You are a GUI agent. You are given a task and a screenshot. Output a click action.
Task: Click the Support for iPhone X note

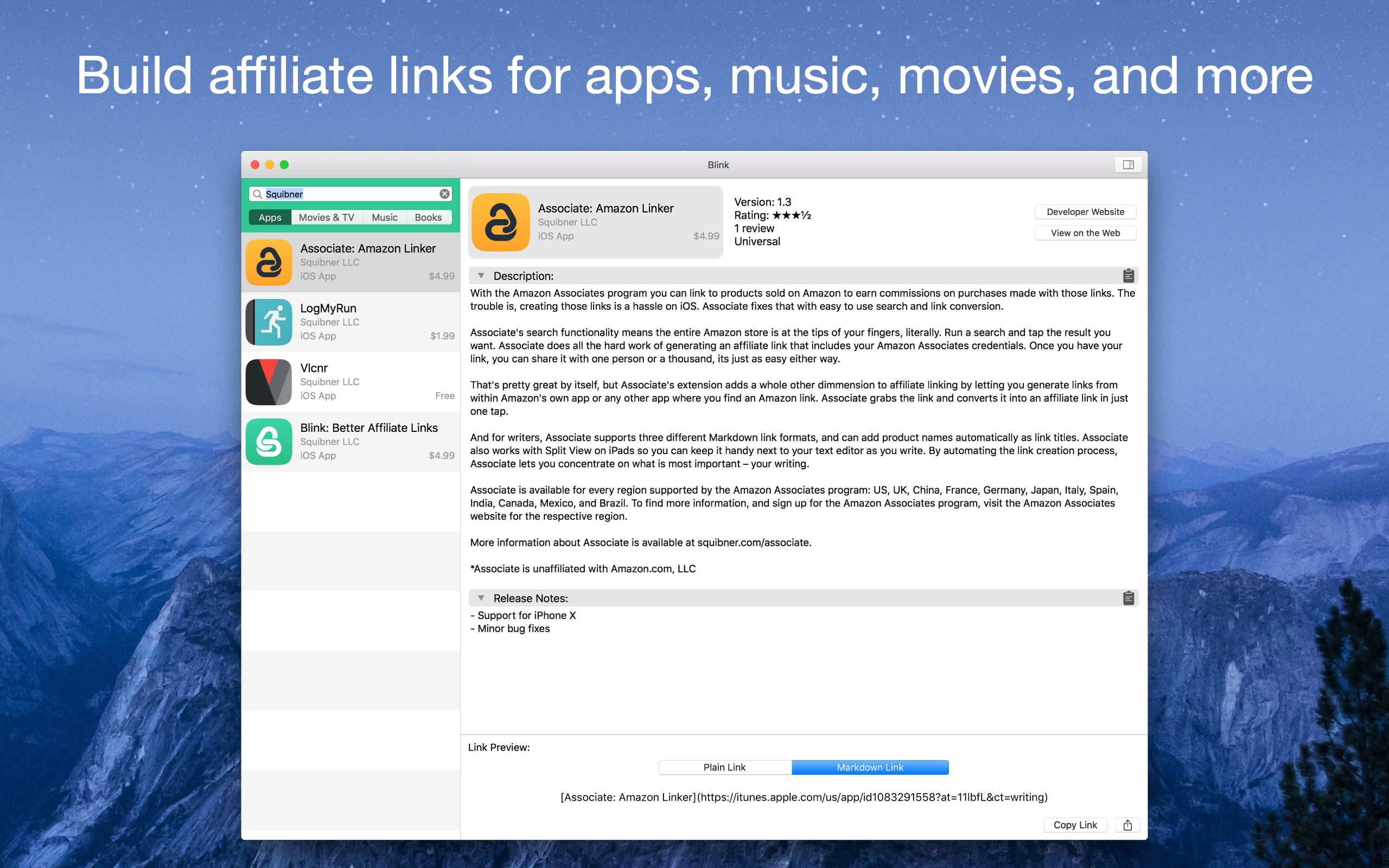click(x=523, y=615)
